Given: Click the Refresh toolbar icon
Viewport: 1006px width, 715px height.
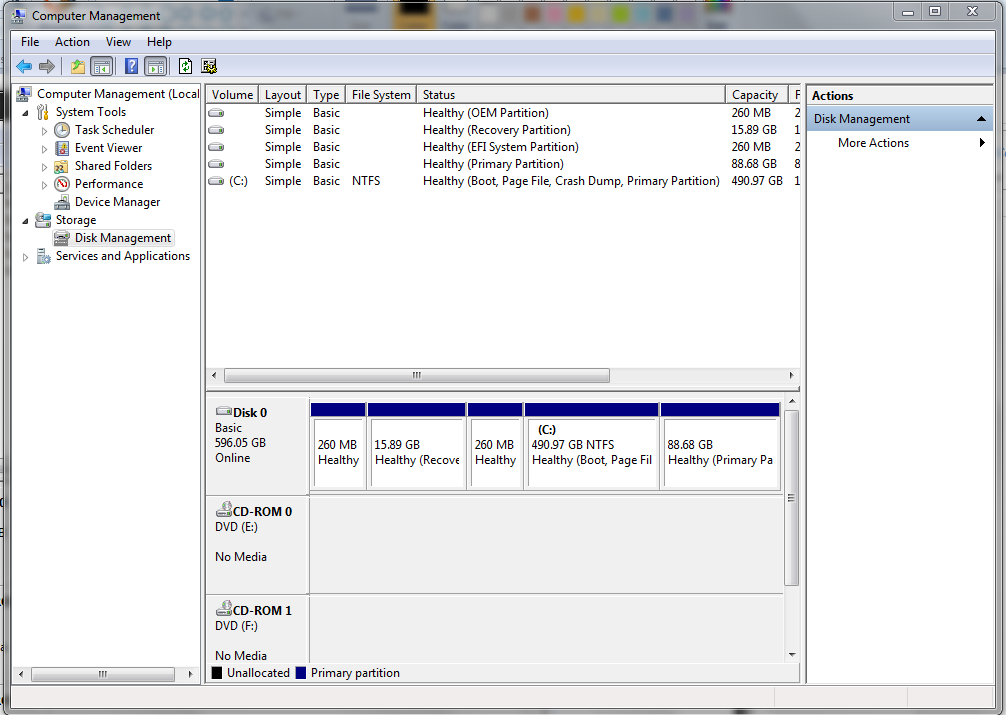Looking at the screenshot, I should pyautogui.click(x=185, y=66).
